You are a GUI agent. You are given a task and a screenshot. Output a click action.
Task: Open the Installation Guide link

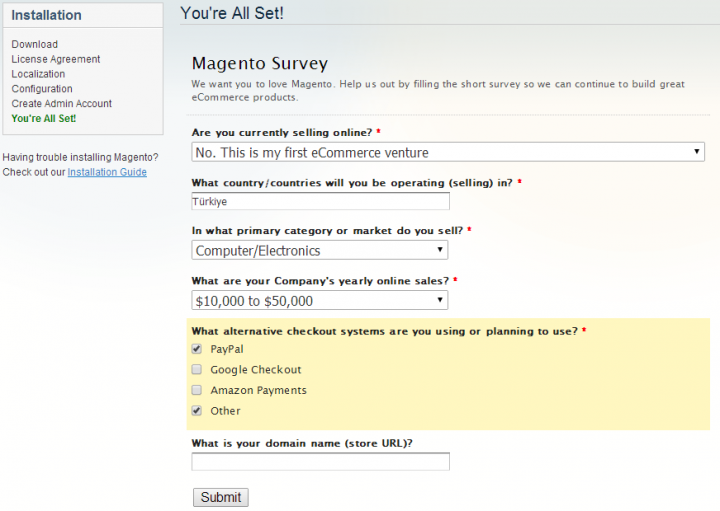[107, 172]
